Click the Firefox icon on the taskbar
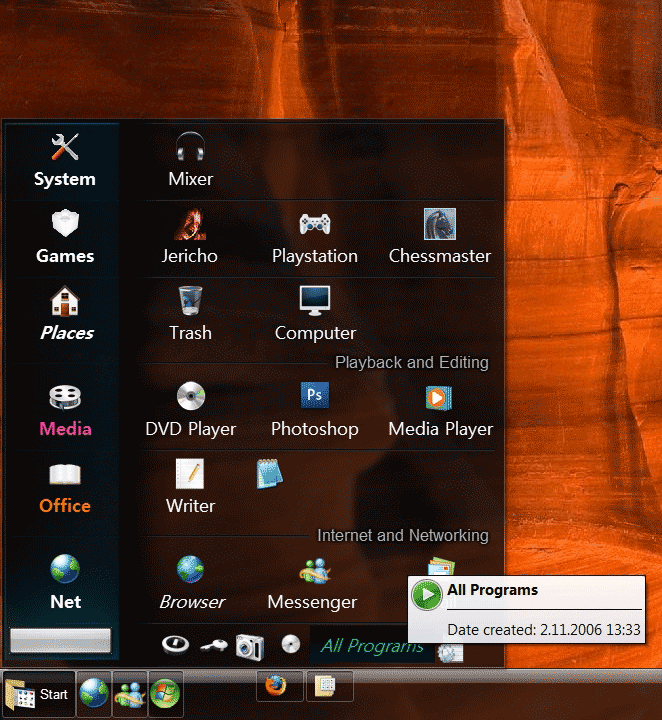This screenshot has width=662, height=720. (277, 686)
